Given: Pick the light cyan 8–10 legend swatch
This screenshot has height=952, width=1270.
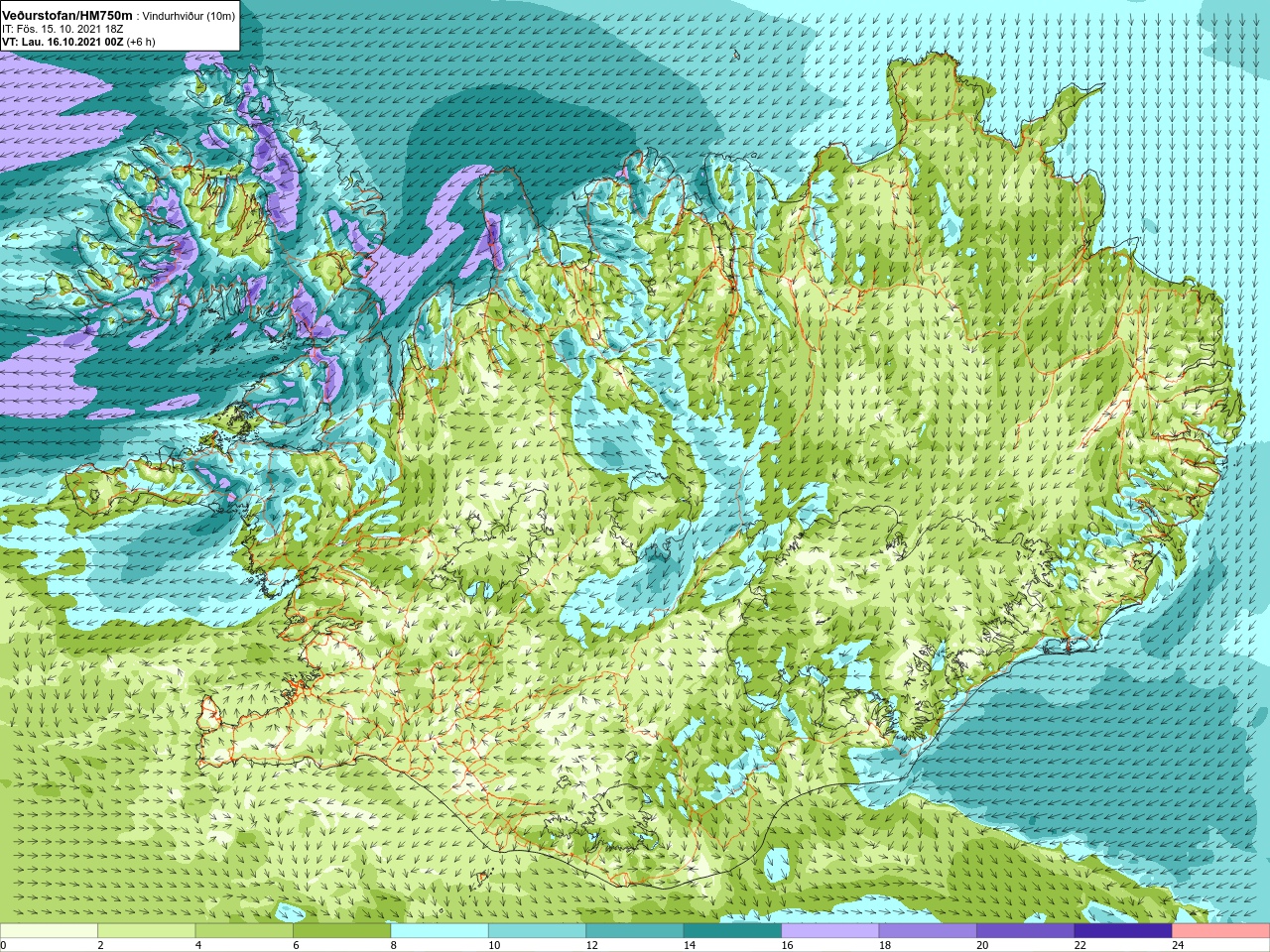Looking at the screenshot, I should [440, 930].
